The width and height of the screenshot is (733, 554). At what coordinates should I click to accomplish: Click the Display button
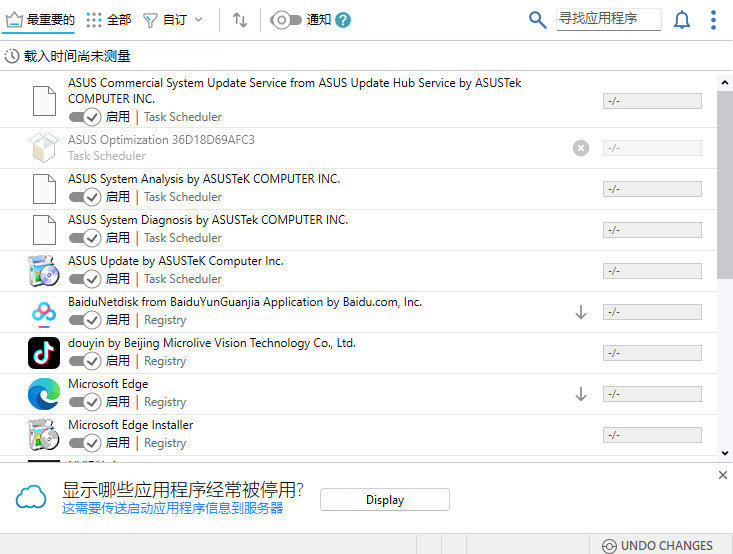point(385,500)
